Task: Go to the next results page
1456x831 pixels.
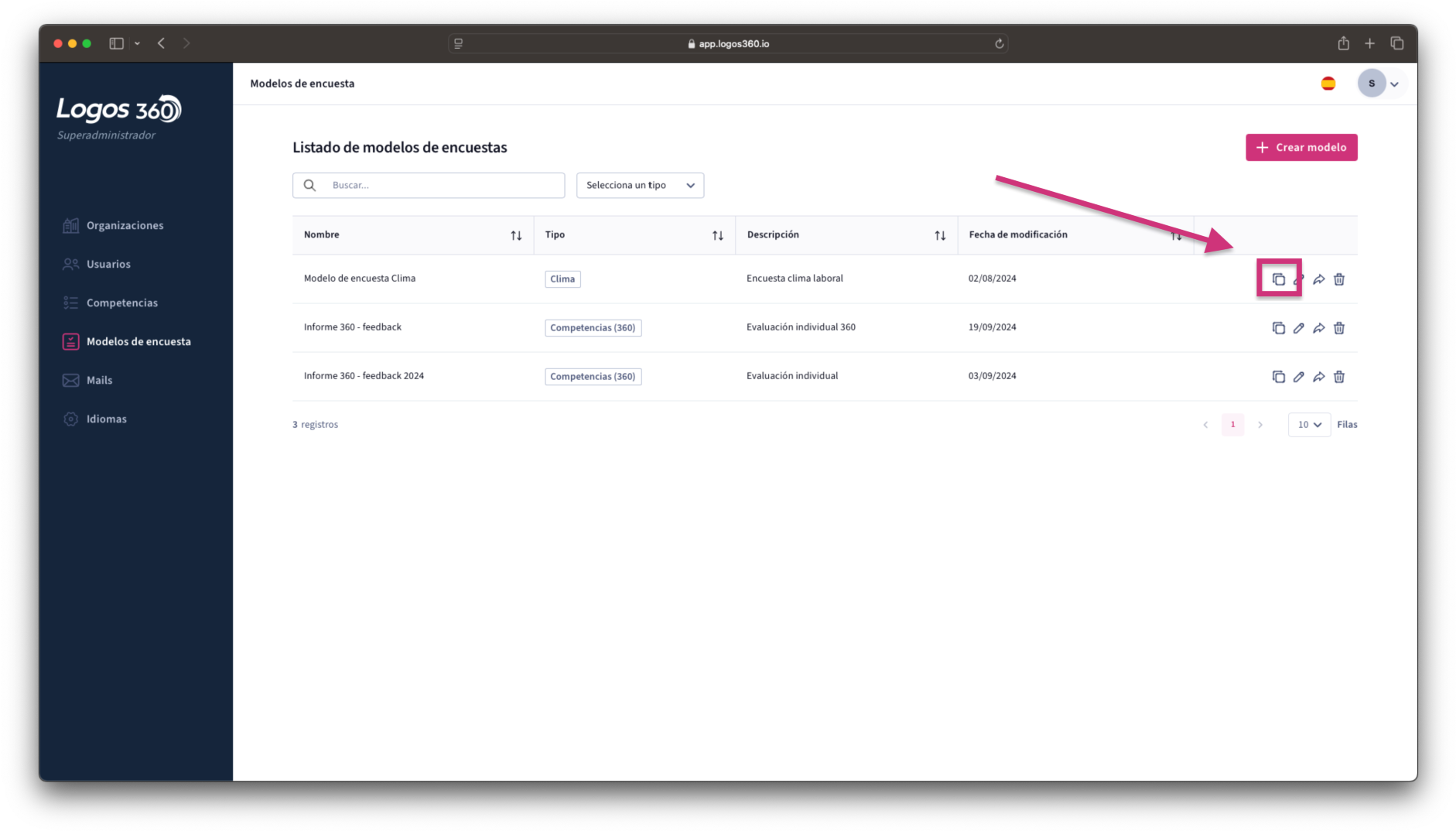Action: point(1260,424)
